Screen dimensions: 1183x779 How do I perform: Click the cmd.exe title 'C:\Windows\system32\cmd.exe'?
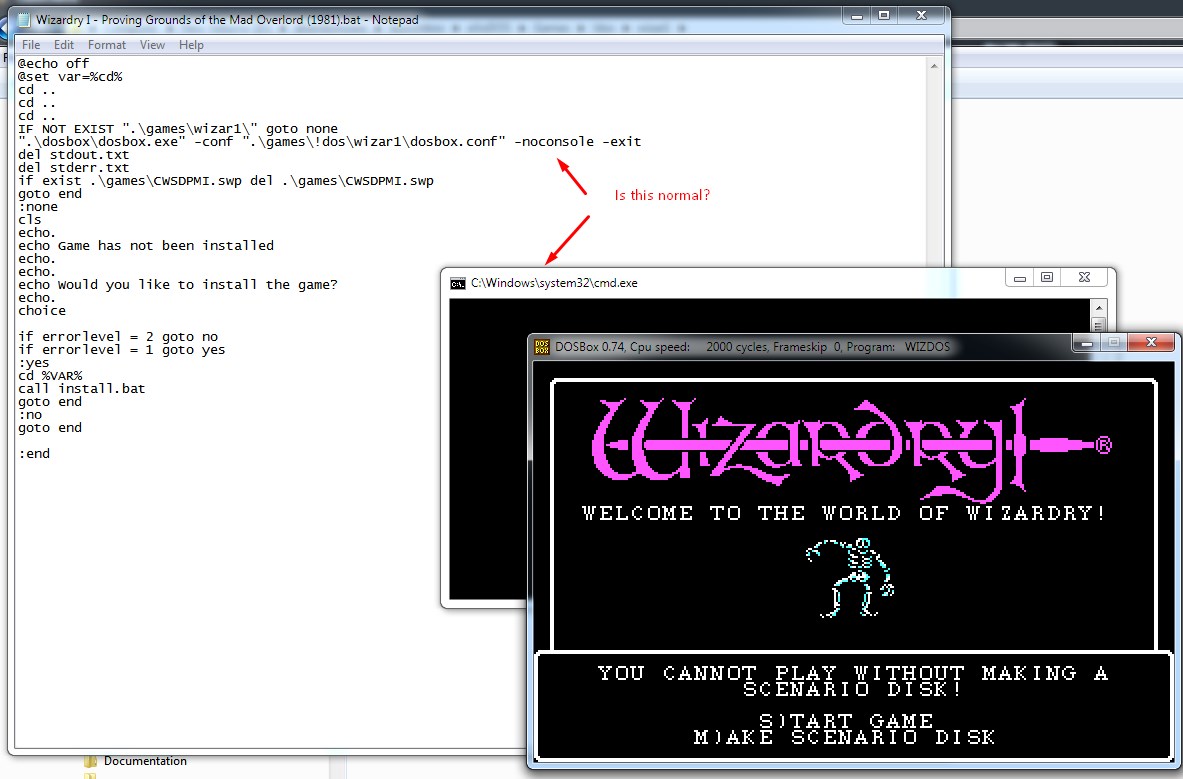tap(554, 284)
